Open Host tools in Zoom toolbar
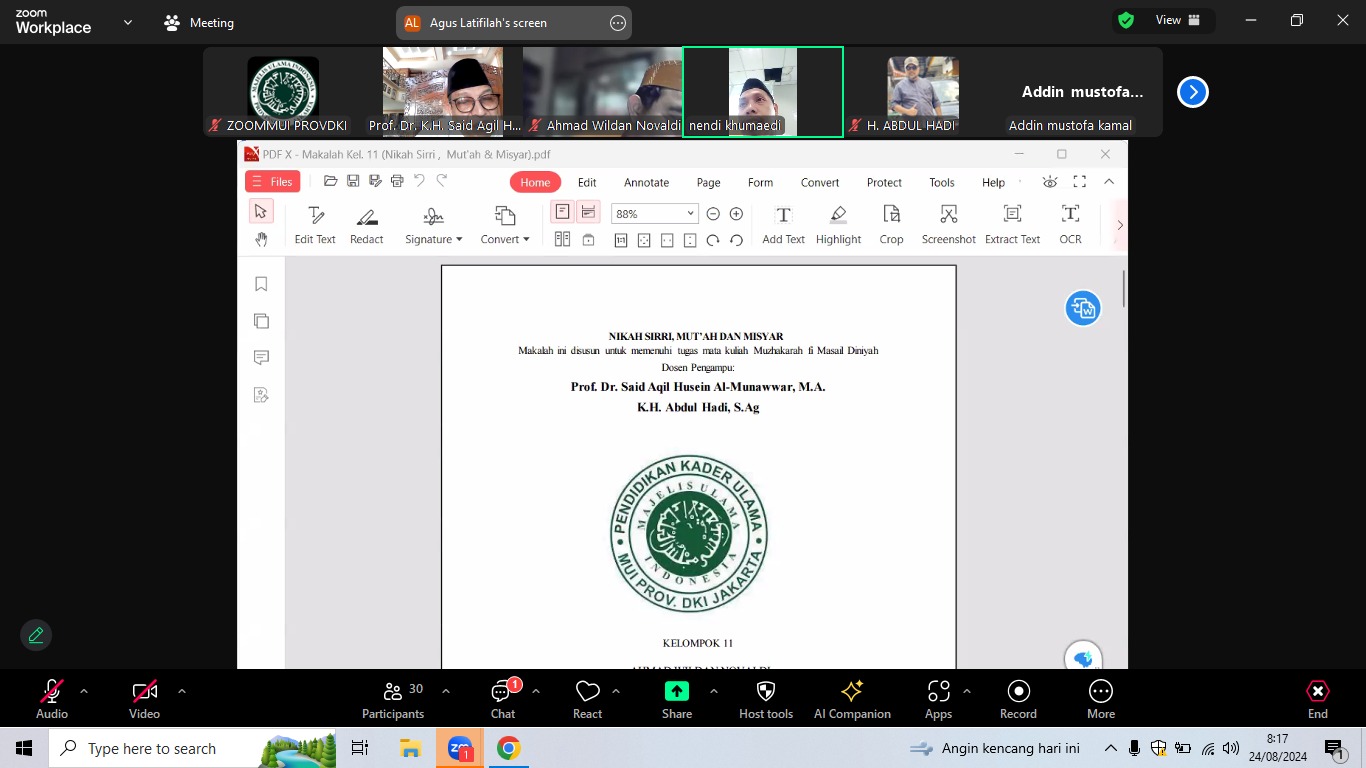Screen dimensions: 1366x768 tap(765, 699)
